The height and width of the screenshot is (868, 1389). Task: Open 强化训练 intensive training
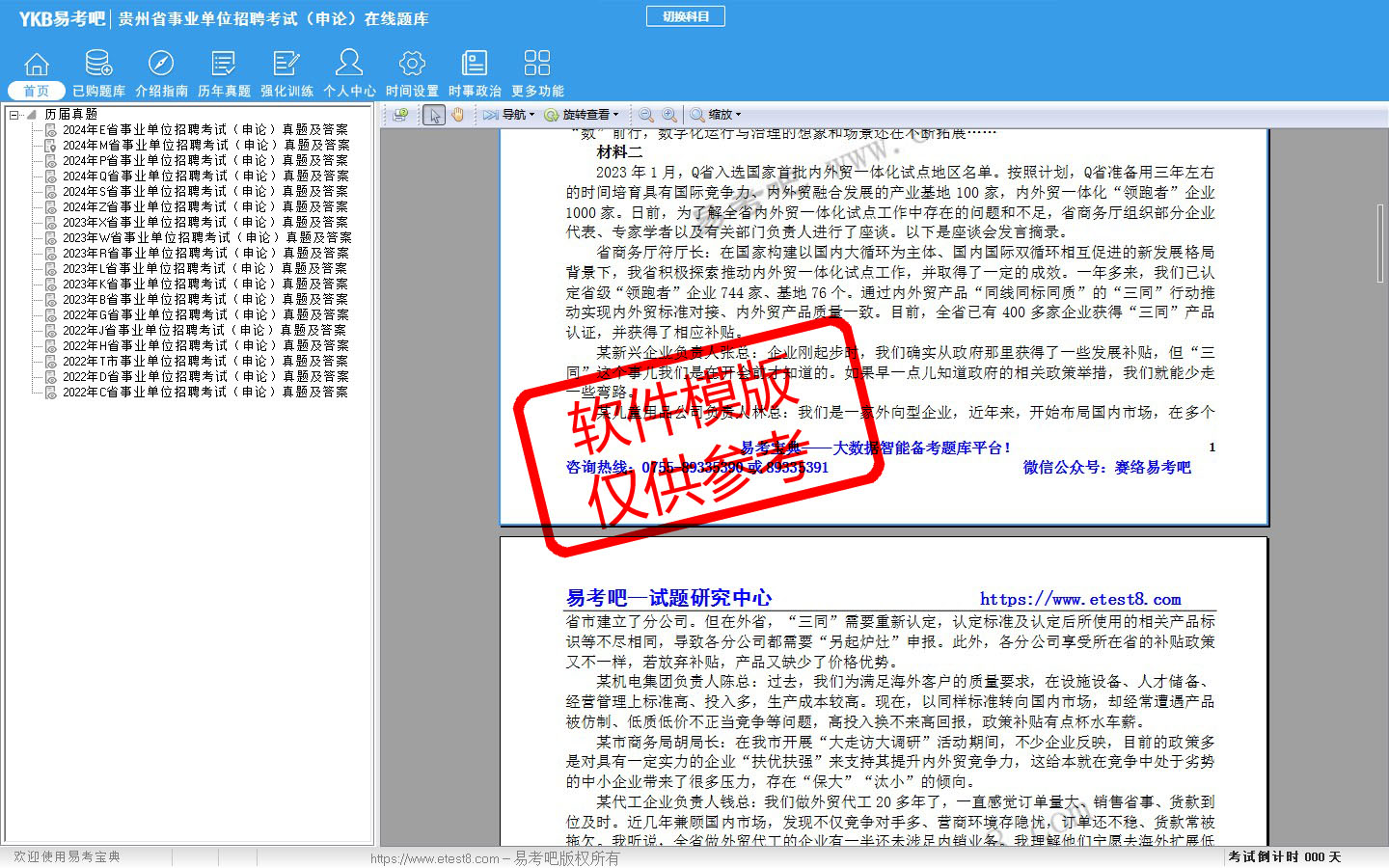coord(286,73)
